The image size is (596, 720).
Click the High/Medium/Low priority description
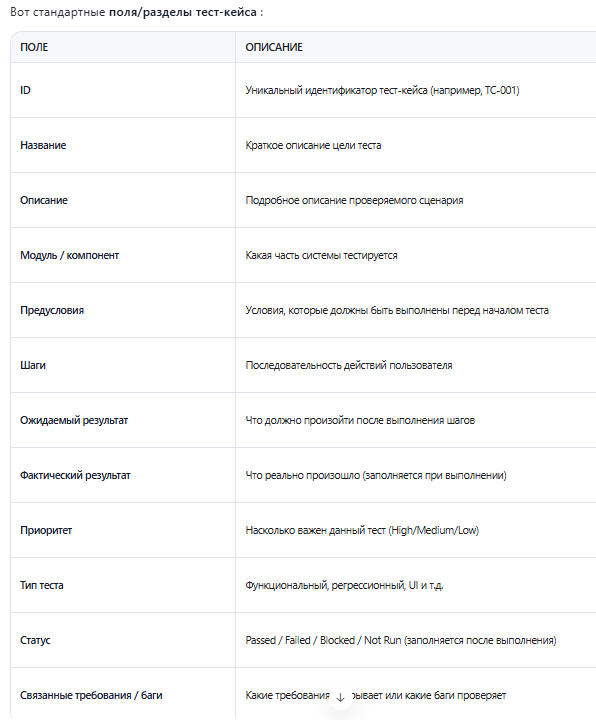tap(362, 530)
